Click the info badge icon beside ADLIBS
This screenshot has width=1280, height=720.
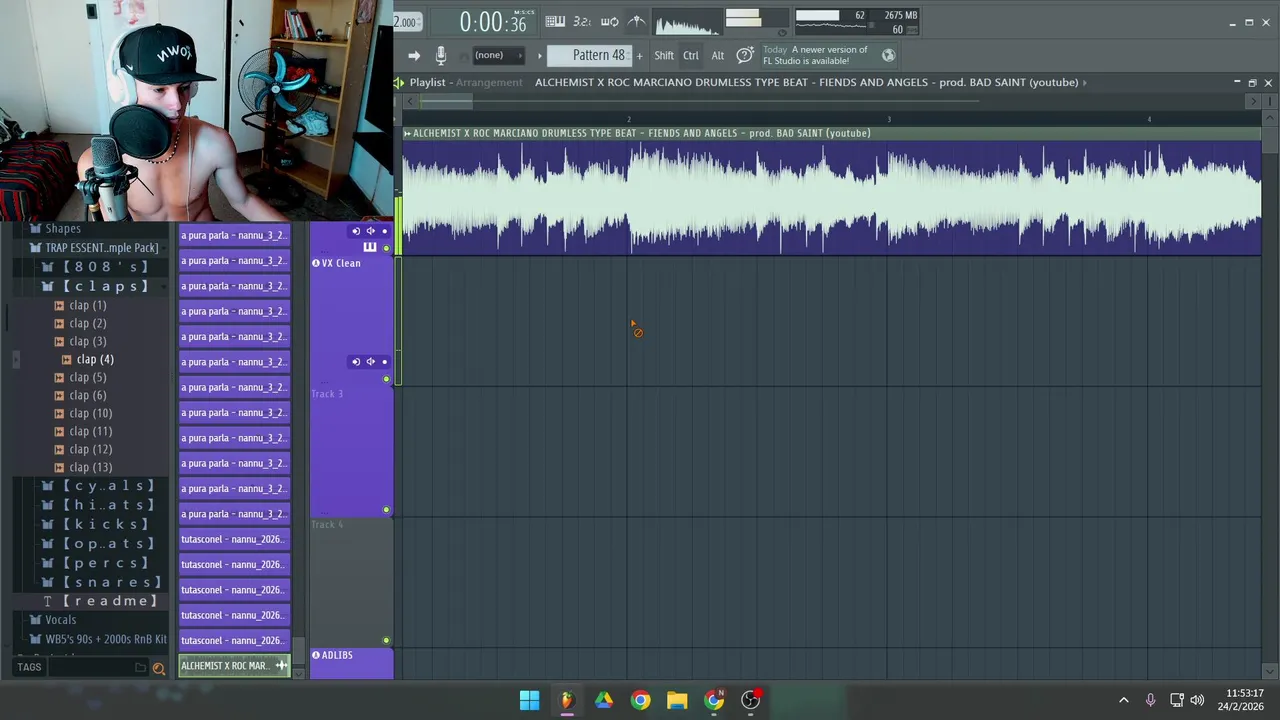[x=316, y=655]
